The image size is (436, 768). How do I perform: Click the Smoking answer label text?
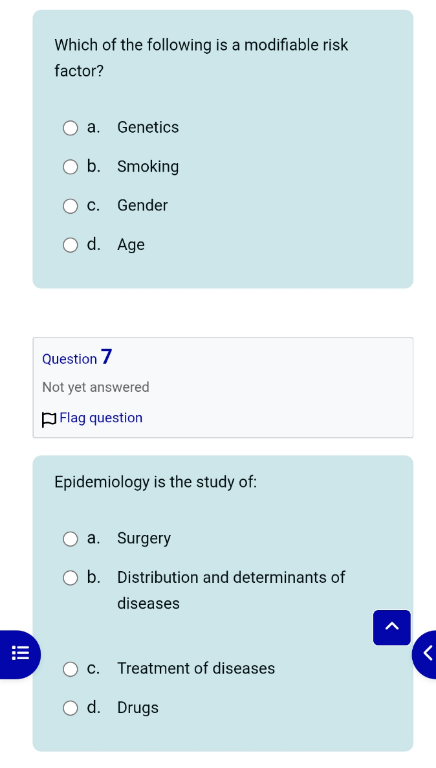click(148, 167)
